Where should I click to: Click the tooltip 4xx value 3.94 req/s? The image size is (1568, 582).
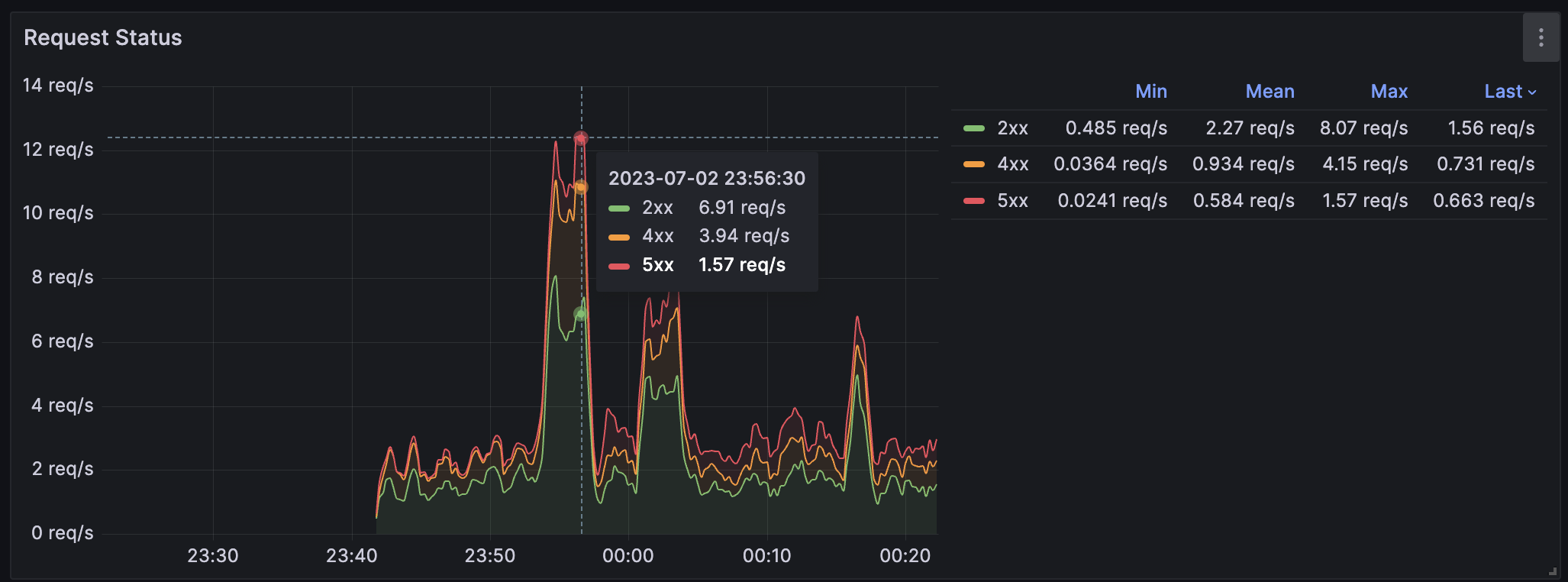(x=744, y=236)
